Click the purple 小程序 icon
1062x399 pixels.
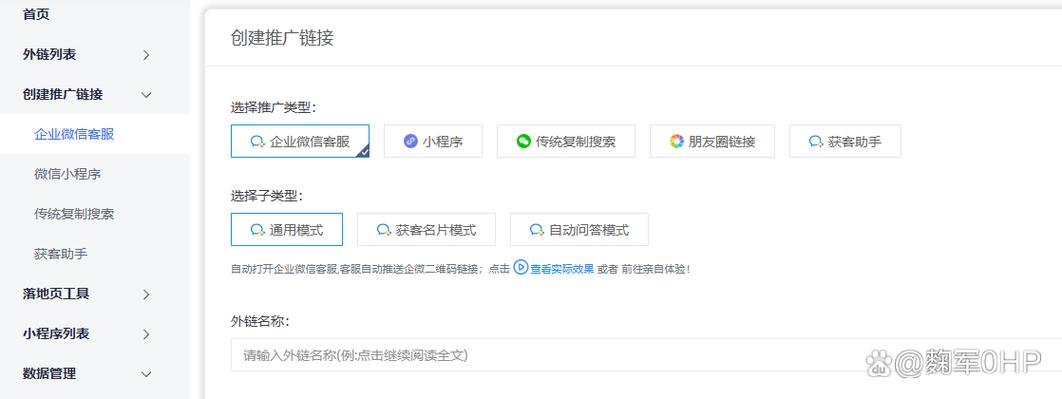pyautogui.click(x=410, y=142)
